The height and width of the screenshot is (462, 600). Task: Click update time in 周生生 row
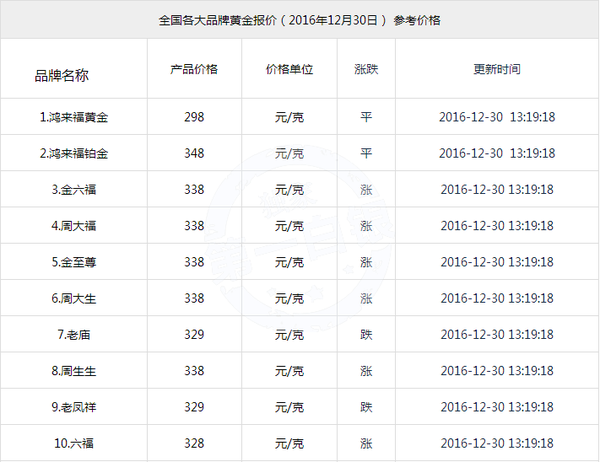click(x=497, y=371)
